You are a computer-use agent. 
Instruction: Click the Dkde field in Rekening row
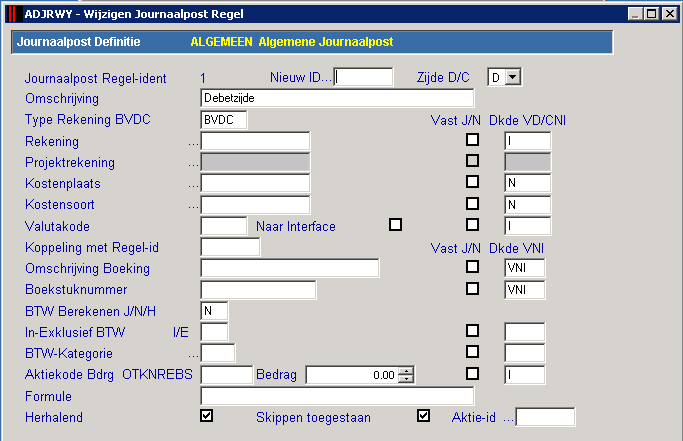click(527, 141)
